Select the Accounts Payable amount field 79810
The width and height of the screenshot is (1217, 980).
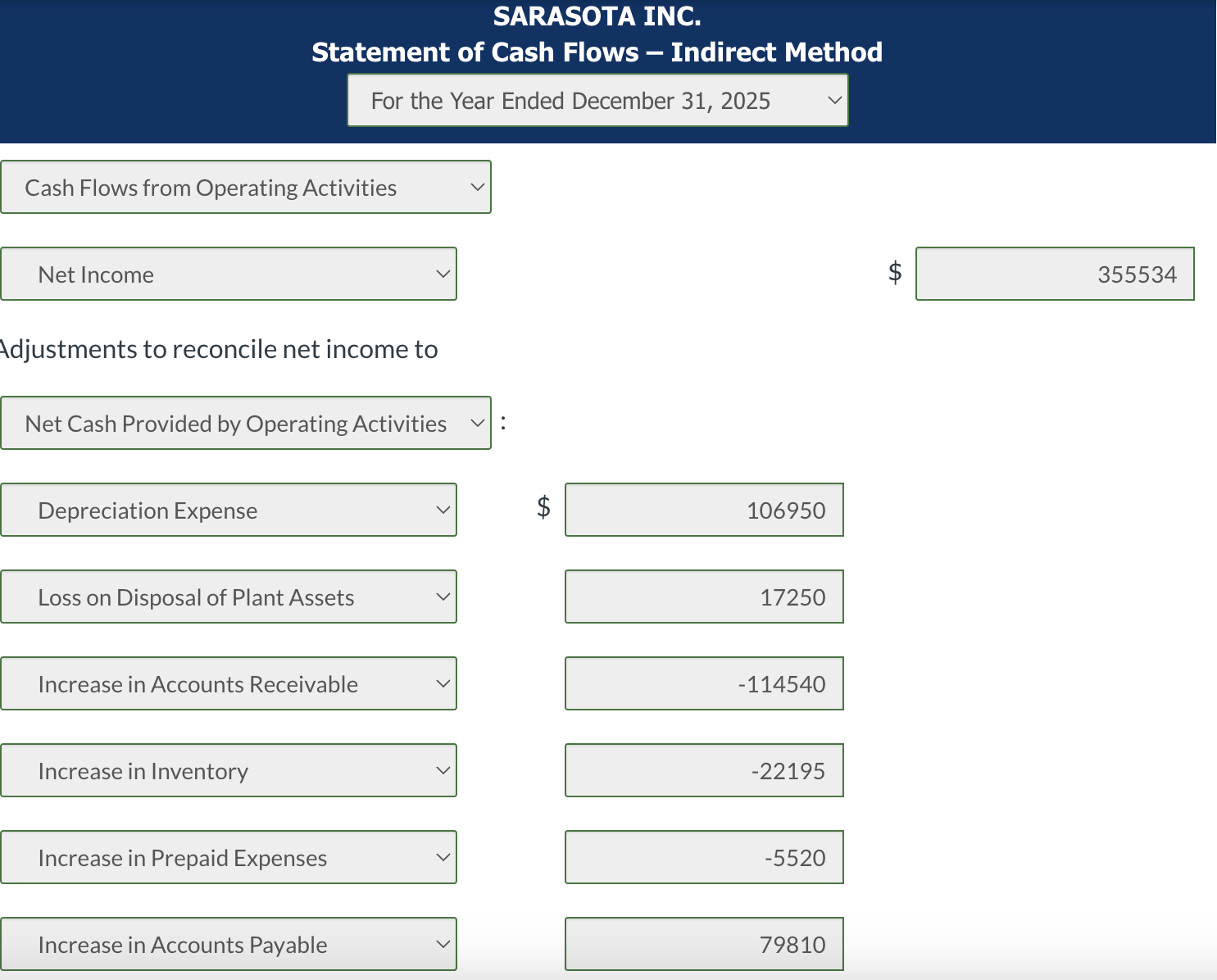[703, 944]
